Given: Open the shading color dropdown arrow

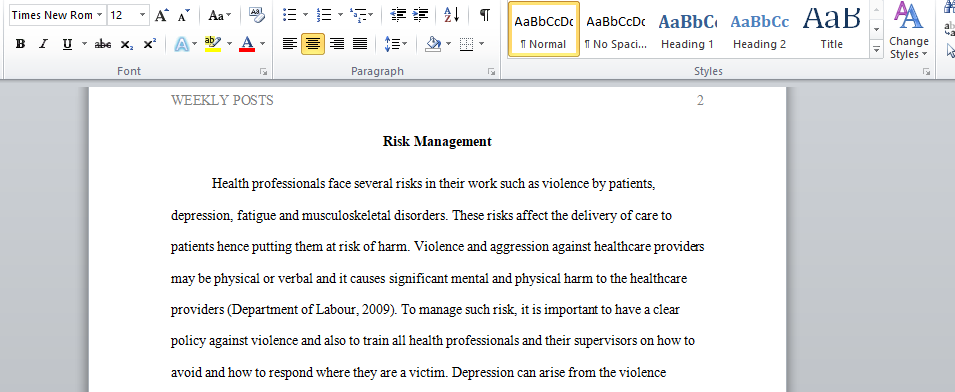Looking at the screenshot, I should click(449, 44).
